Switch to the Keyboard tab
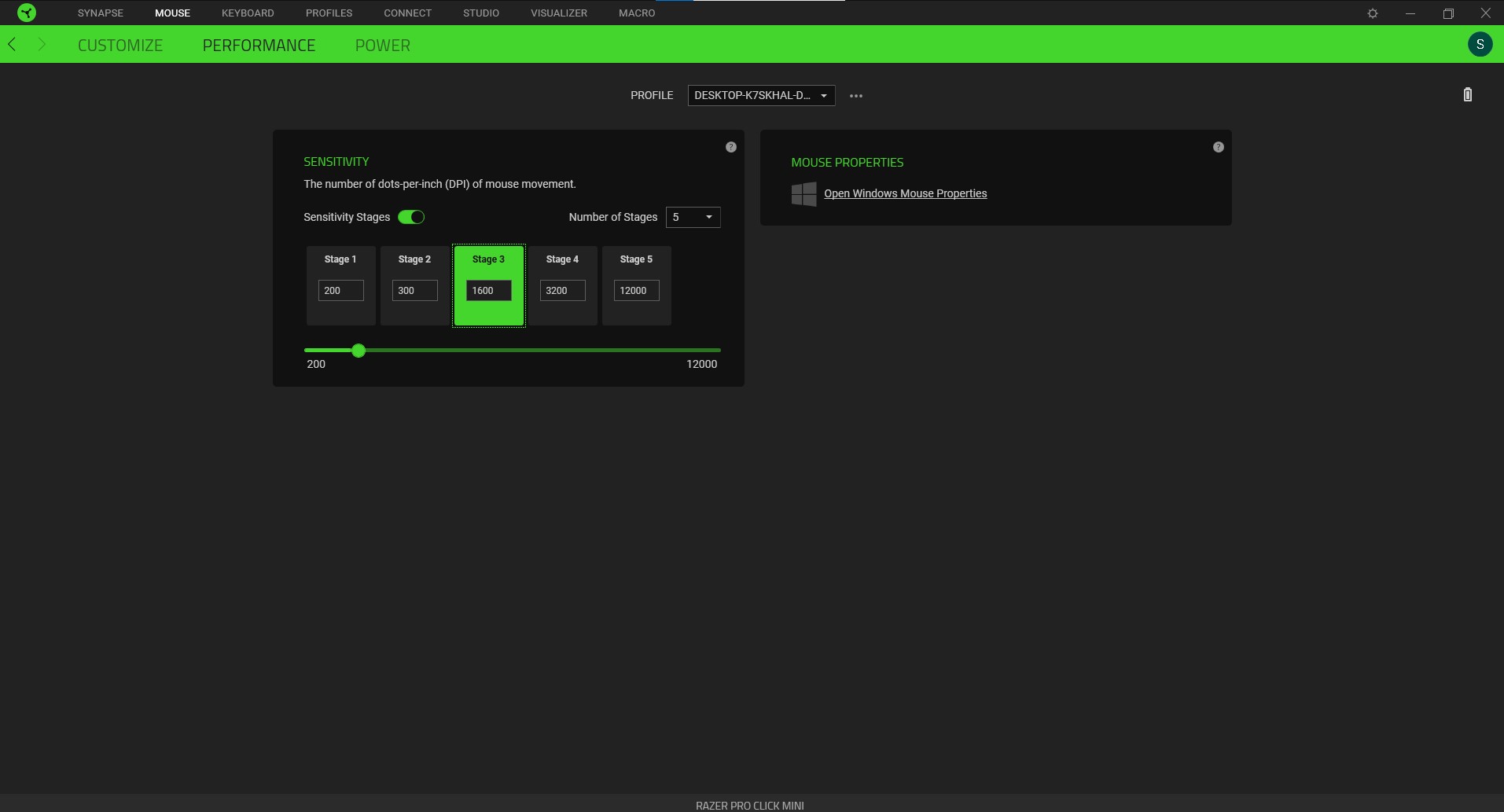 tap(248, 13)
